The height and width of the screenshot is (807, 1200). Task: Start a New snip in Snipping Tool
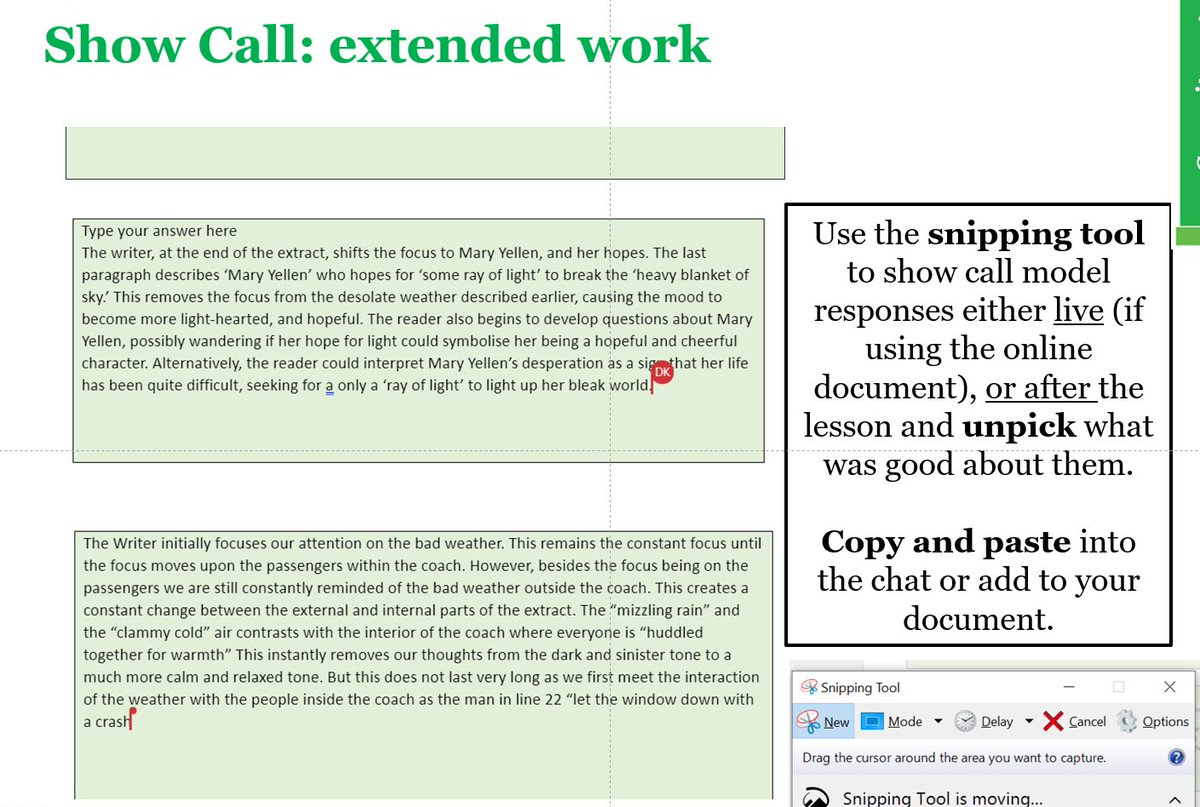coord(824,721)
